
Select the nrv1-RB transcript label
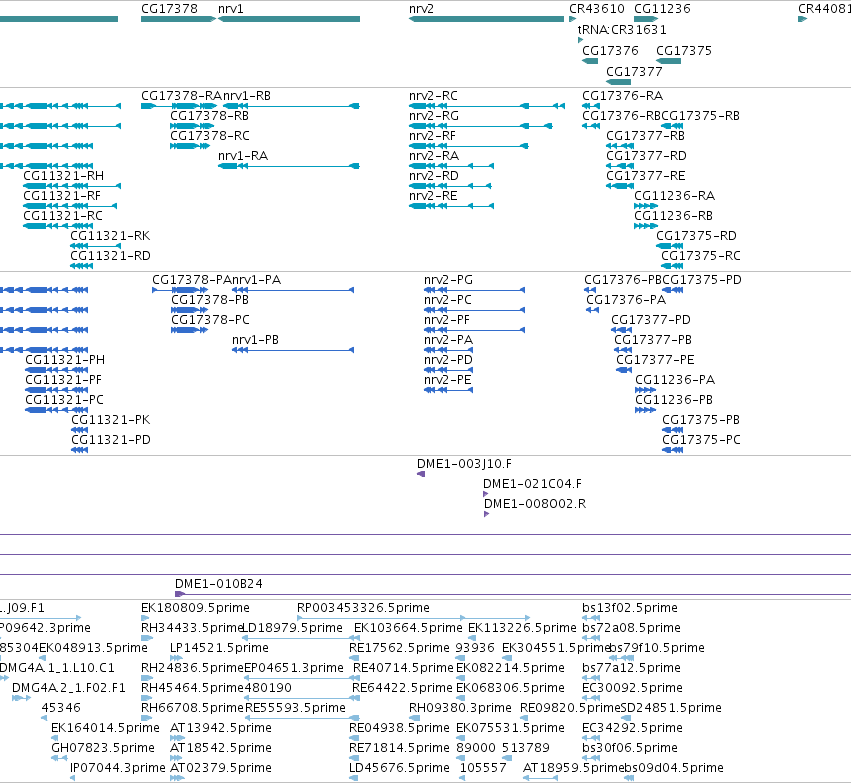coord(247,96)
